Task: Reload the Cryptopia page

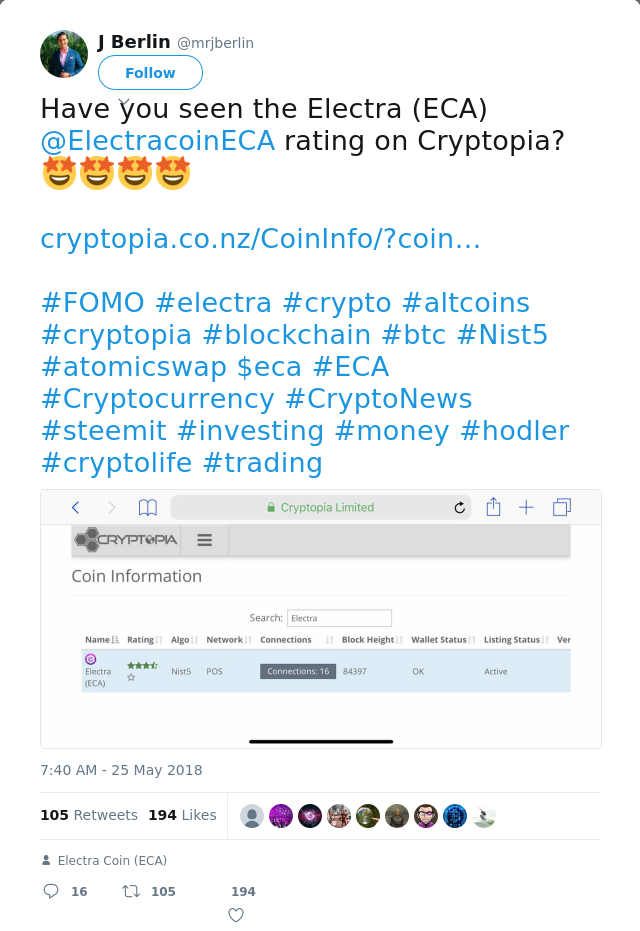Action: pyautogui.click(x=458, y=507)
